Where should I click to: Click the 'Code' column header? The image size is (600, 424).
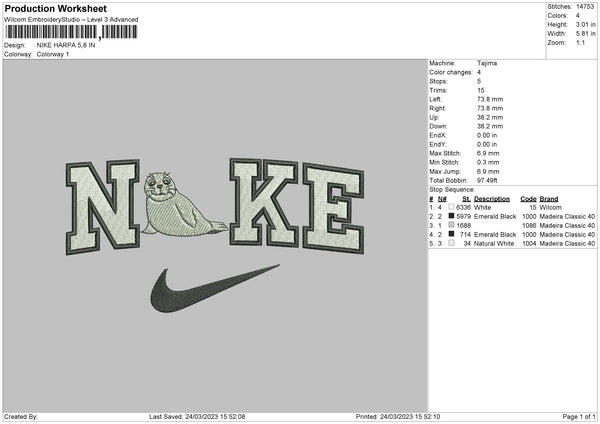point(528,199)
